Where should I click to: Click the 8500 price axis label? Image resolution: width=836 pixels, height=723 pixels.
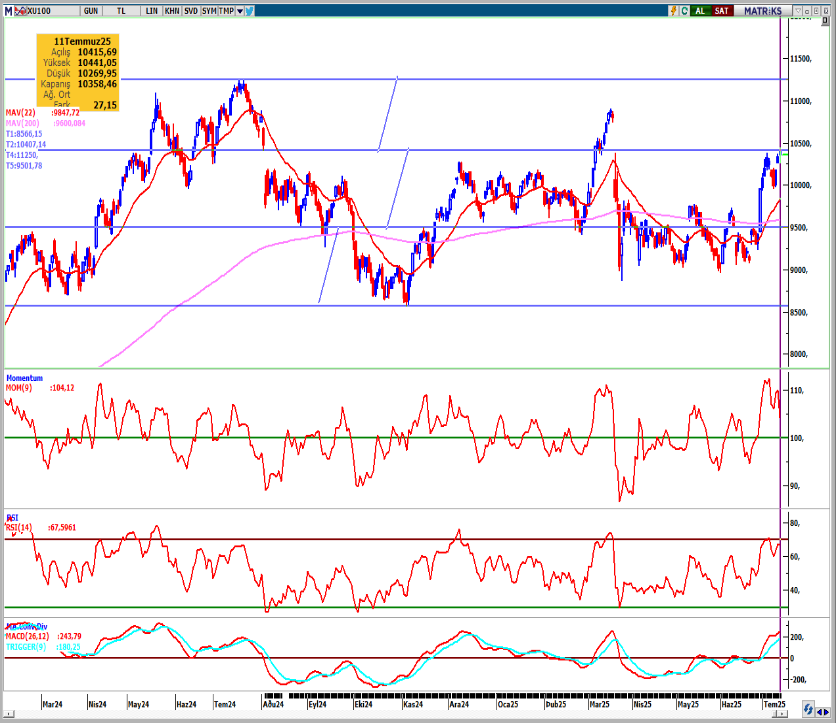(799, 312)
